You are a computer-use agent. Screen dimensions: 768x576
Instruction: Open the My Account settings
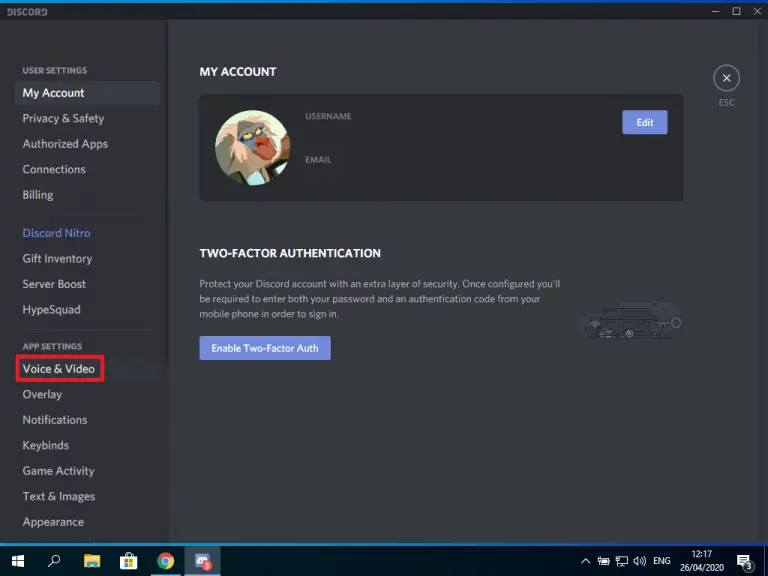click(87, 93)
